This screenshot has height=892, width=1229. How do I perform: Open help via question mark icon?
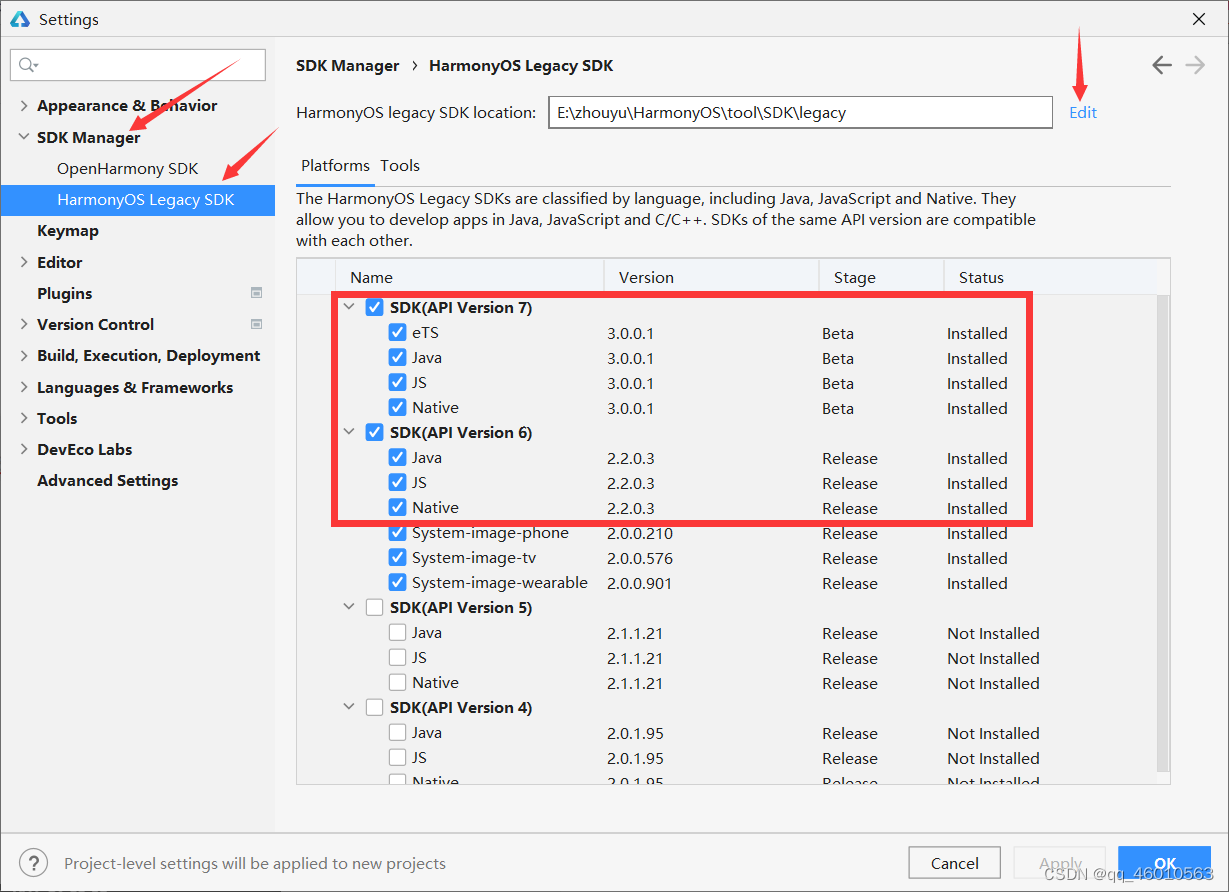tap(34, 863)
